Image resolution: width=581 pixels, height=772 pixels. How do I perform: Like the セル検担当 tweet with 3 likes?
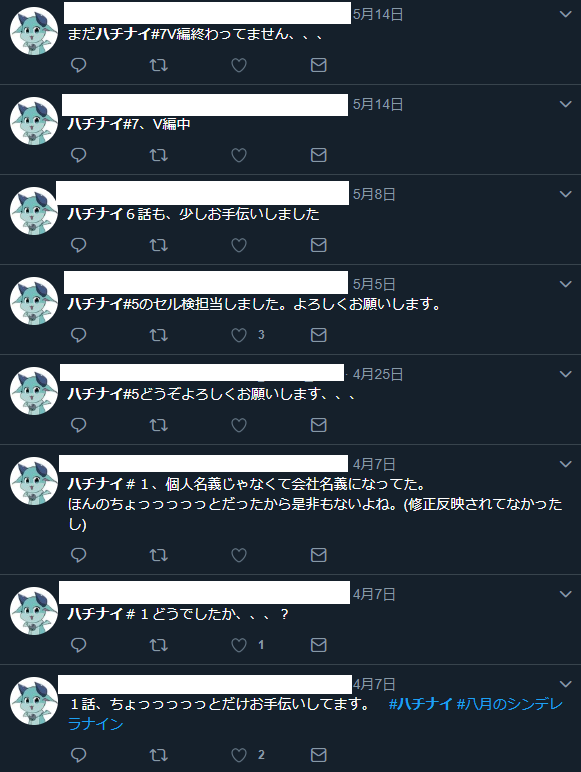point(239,335)
